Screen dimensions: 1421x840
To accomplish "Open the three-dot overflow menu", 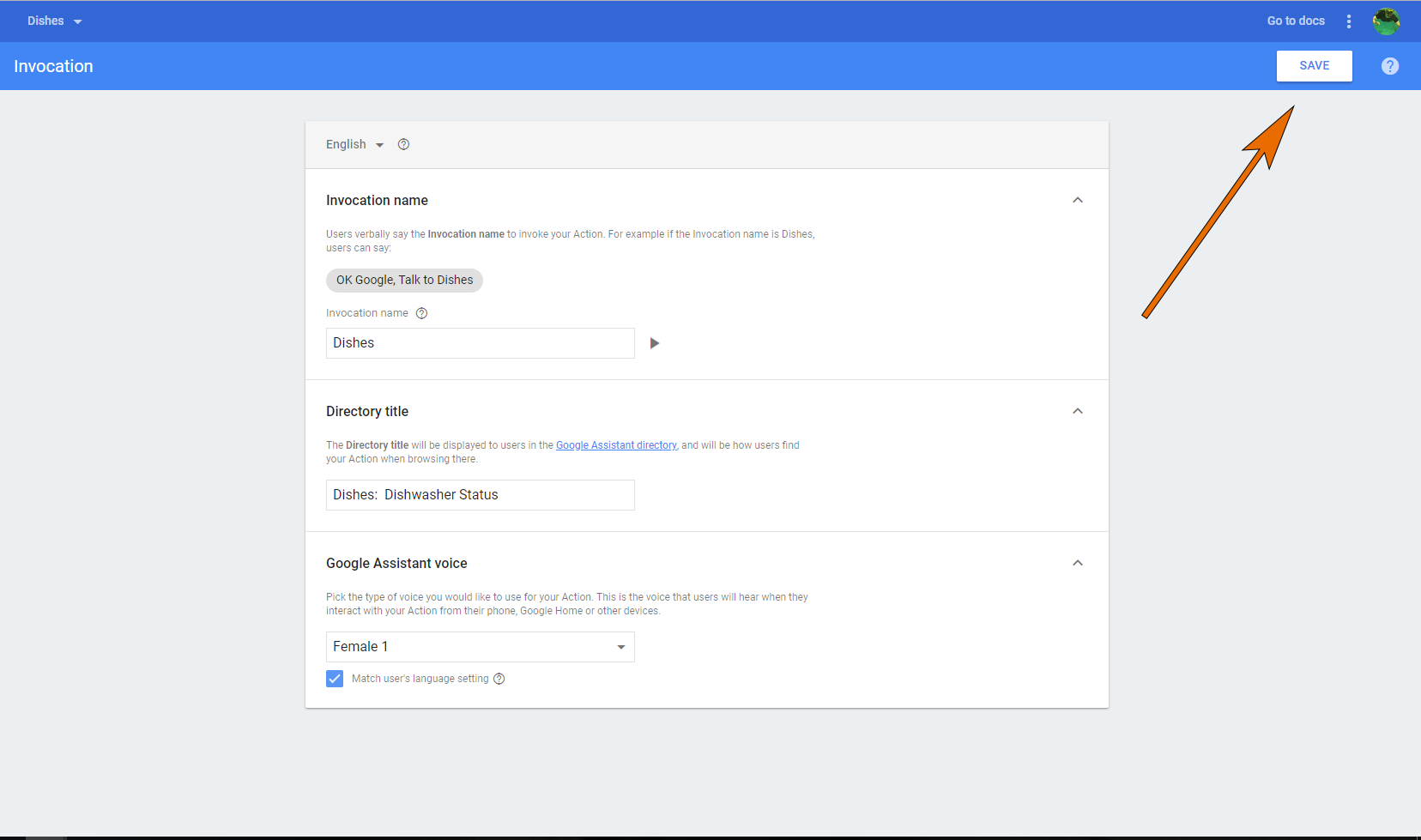I will click(x=1349, y=21).
